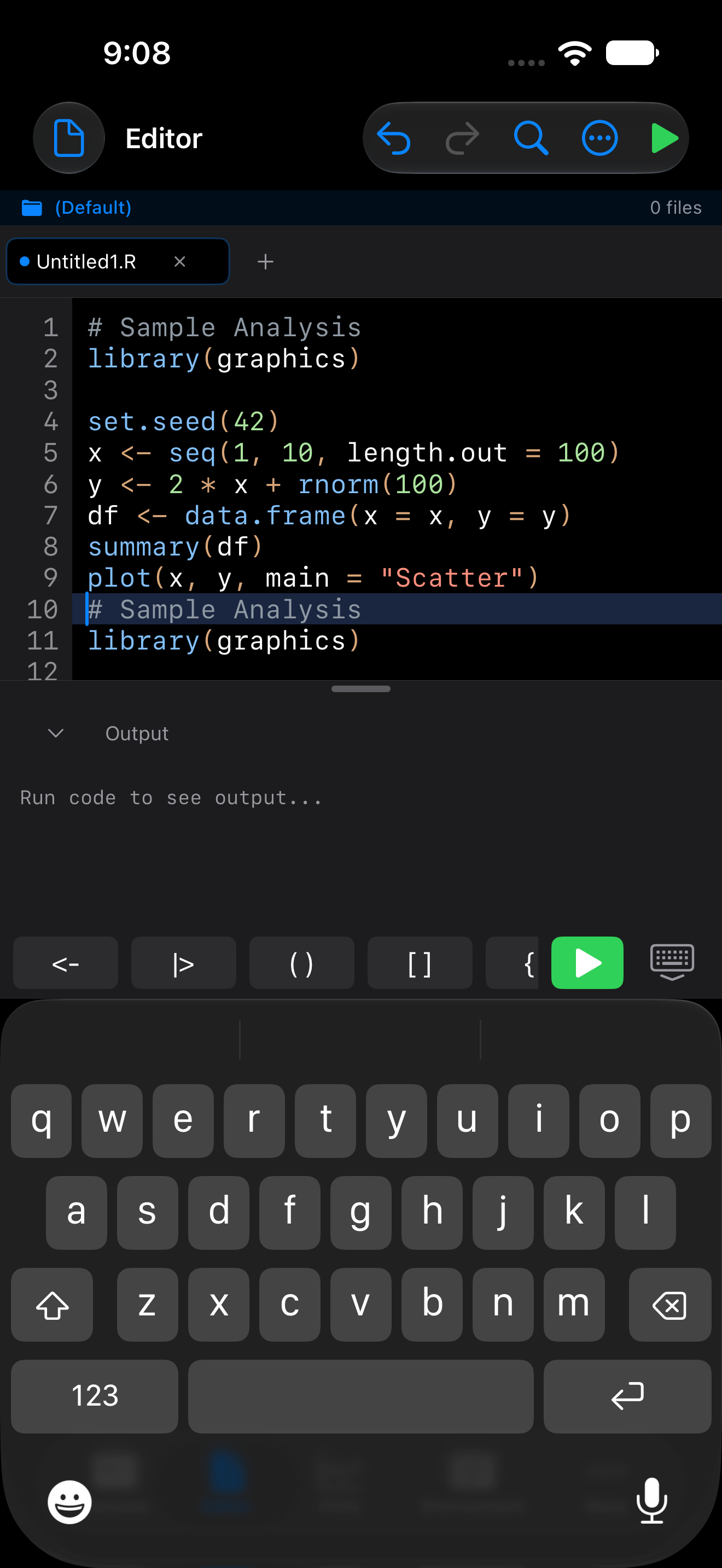Insert parentheses () shortcut
Image resolution: width=722 pixels, height=1568 pixels.
click(x=302, y=963)
